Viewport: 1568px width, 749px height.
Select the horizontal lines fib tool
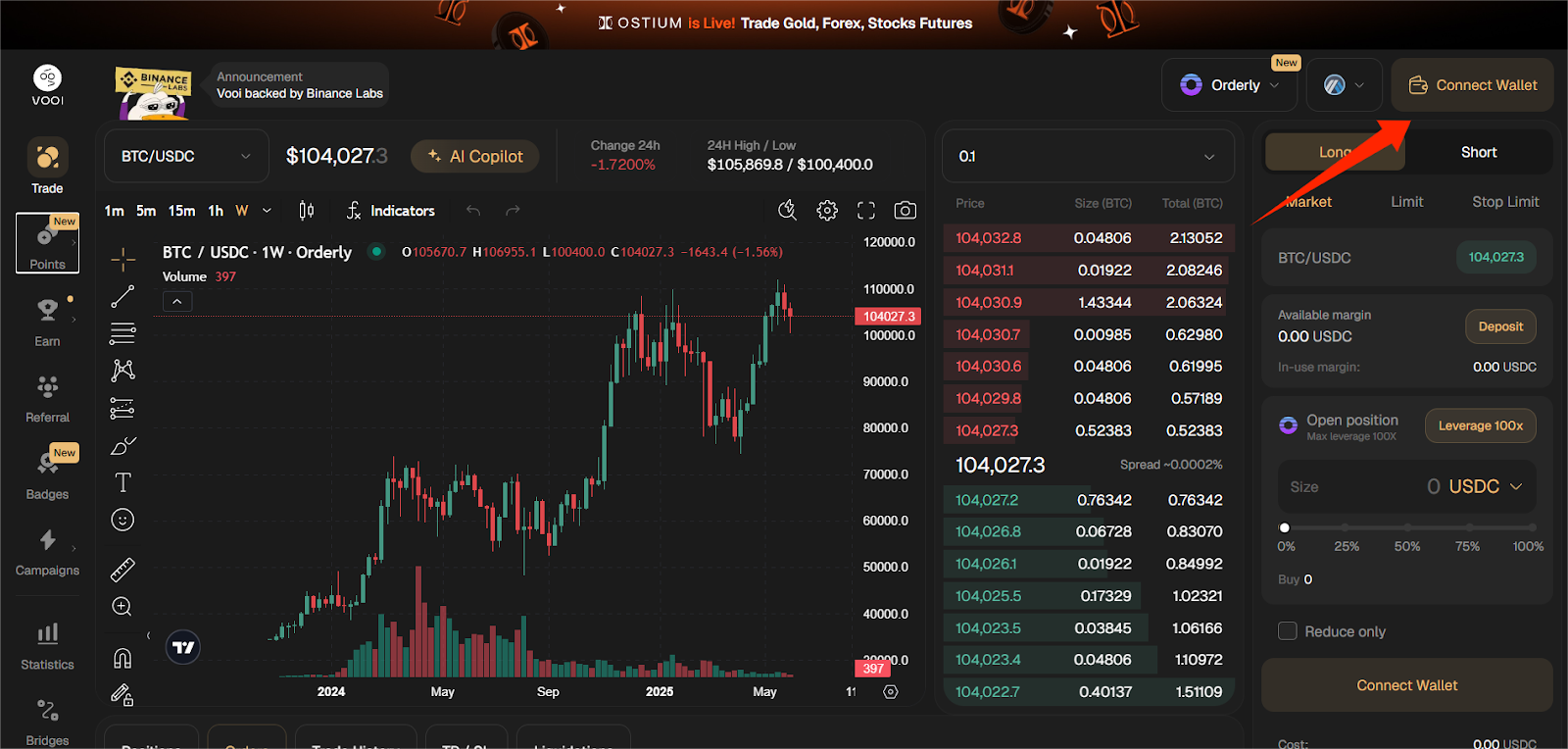point(122,333)
